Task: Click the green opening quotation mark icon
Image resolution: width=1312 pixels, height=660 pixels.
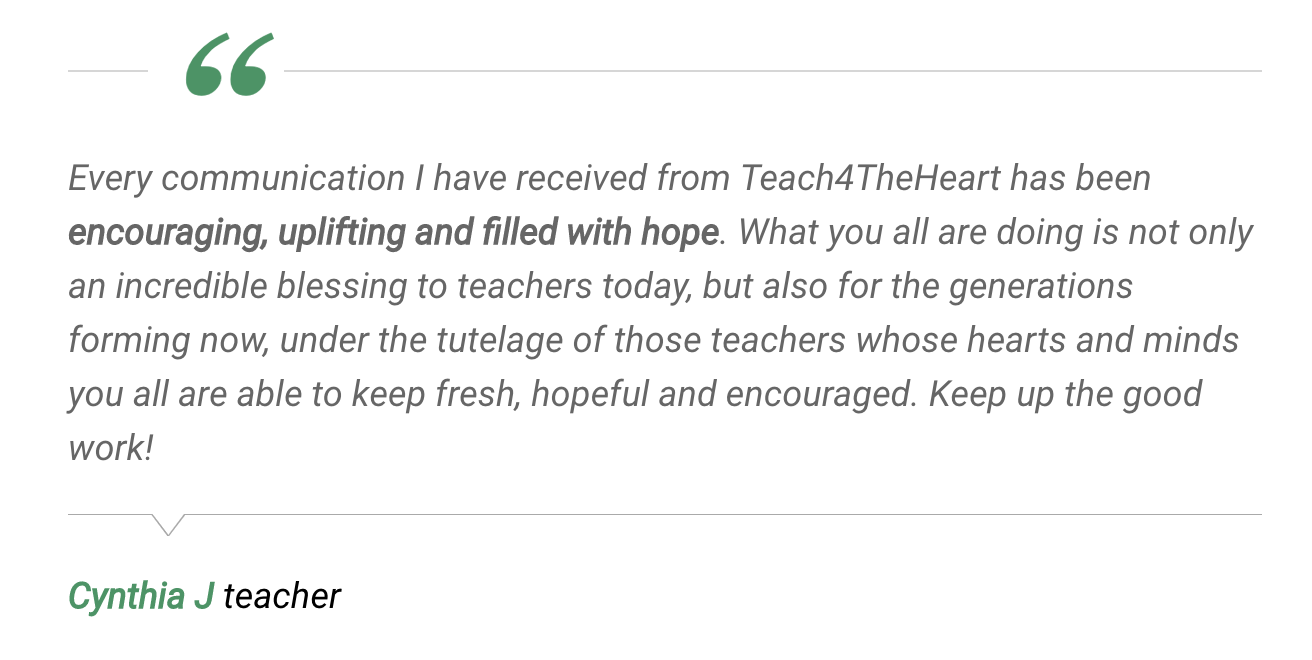Action: click(228, 65)
